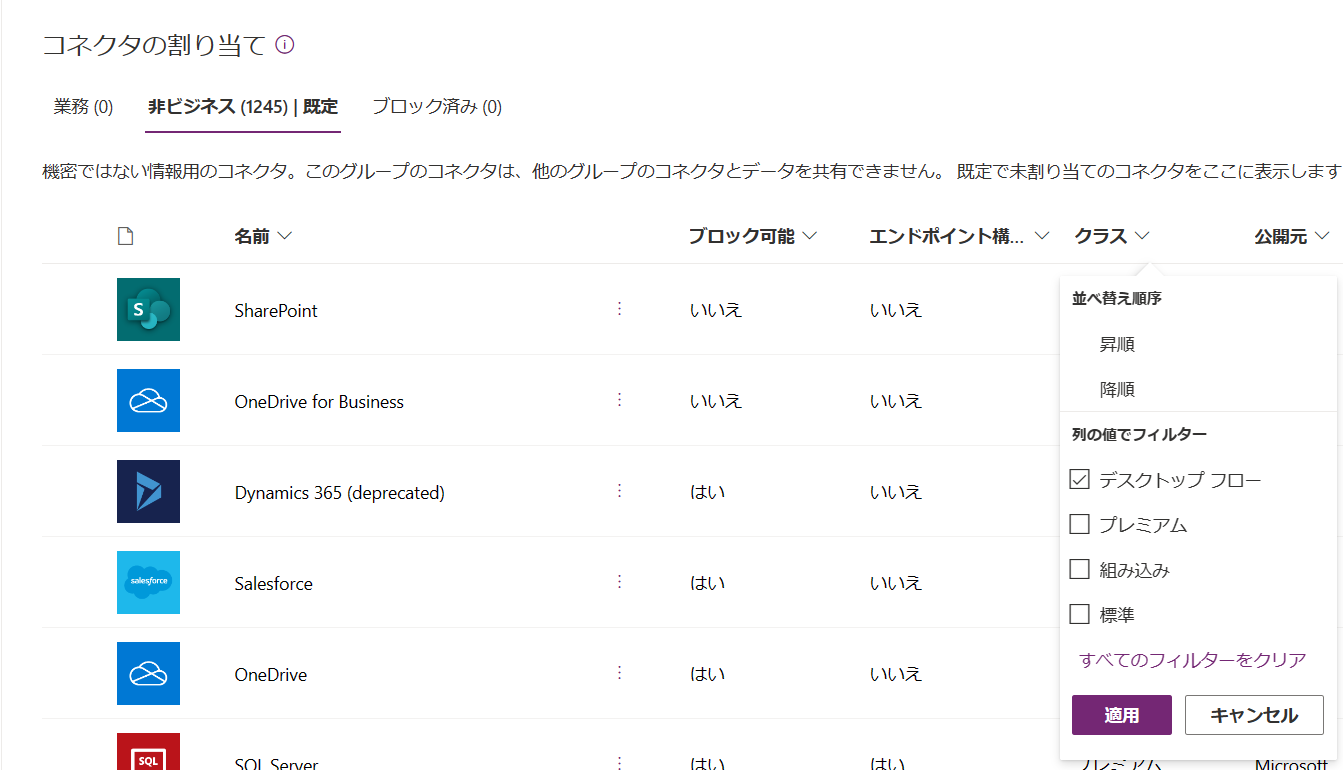The height and width of the screenshot is (770, 1343).
Task: Open the more options menu for SharePoint
Action: (619, 309)
